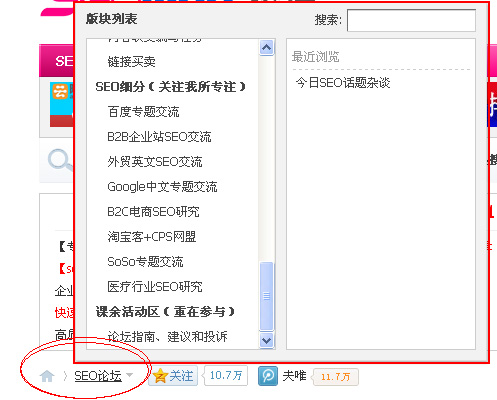497x400 pixels.
Task: Click the 版块列表 title text
Action: 111,19
